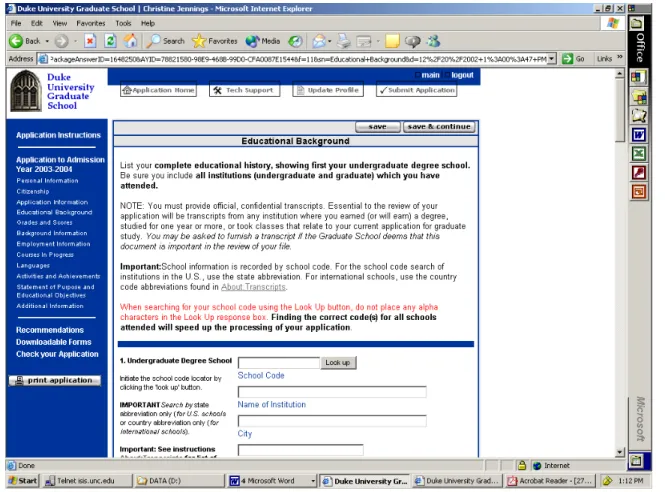This screenshot has height=492, width=665.
Task: Click the green Go button
Action: click(x=573, y=59)
